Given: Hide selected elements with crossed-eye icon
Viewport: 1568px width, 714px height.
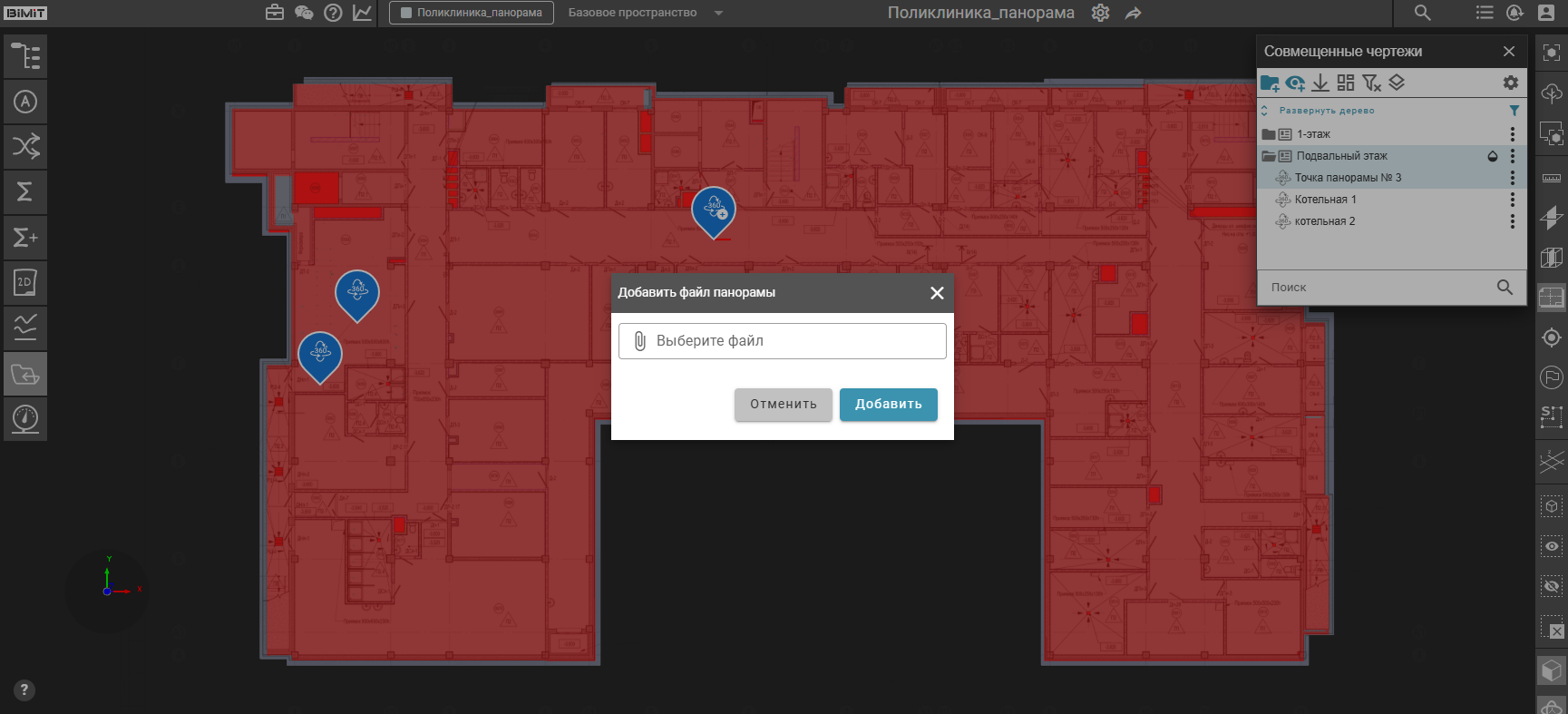Looking at the screenshot, I should click(1552, 586).
